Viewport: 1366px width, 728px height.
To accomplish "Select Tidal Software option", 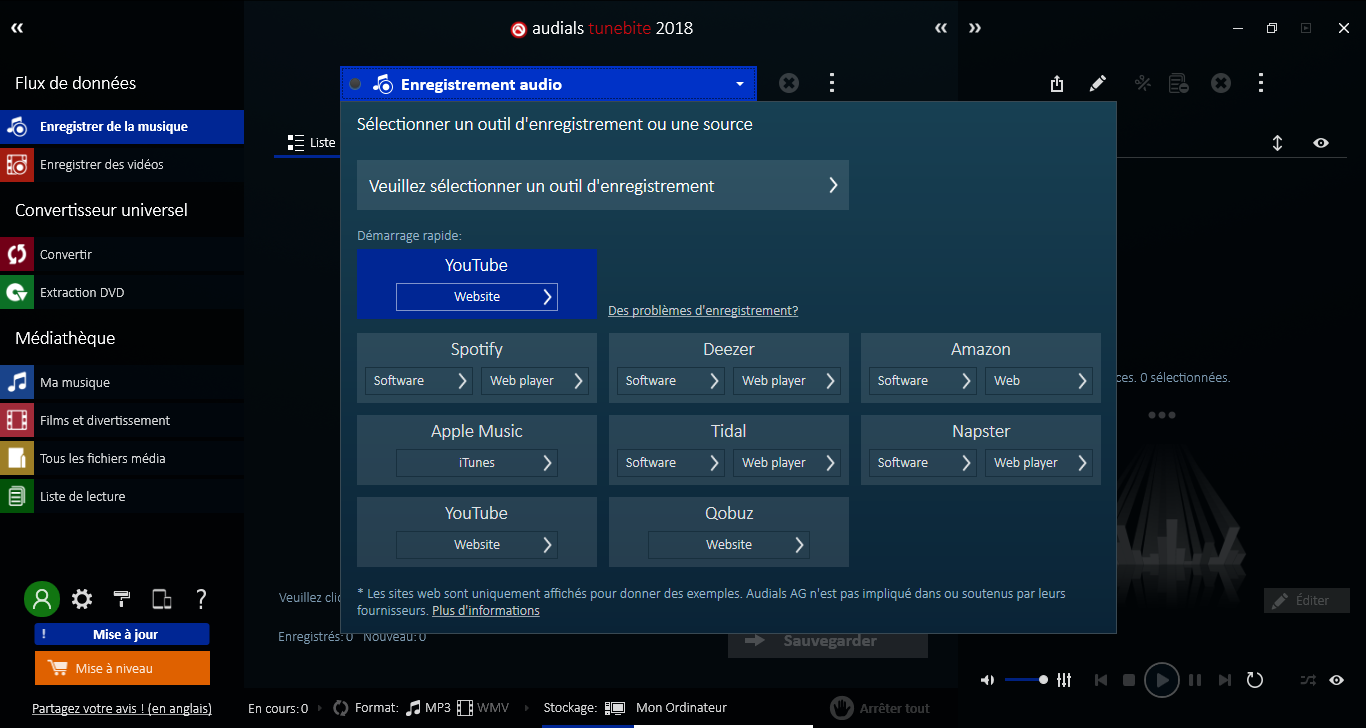I will 671,463.
